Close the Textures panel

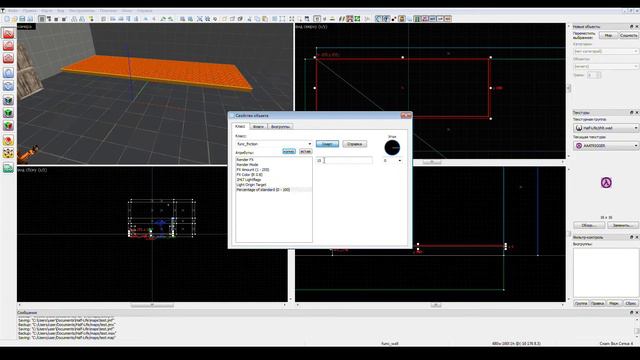(x=636, y=112)
